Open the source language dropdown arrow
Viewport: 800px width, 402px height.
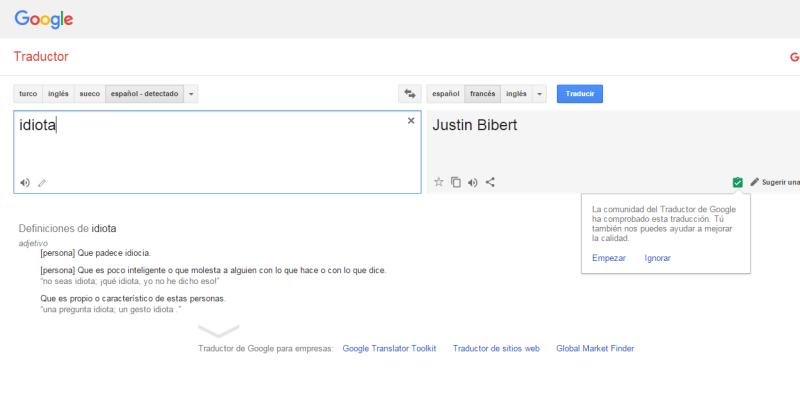[191, 94]
